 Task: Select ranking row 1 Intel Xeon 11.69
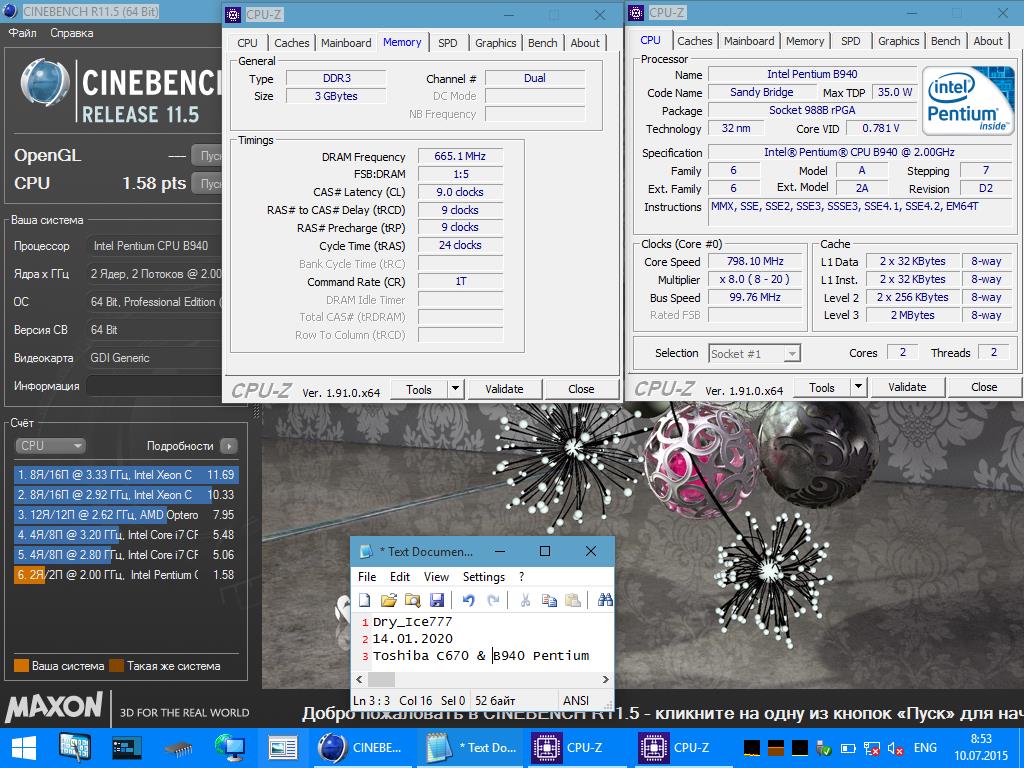coord(126,475)
